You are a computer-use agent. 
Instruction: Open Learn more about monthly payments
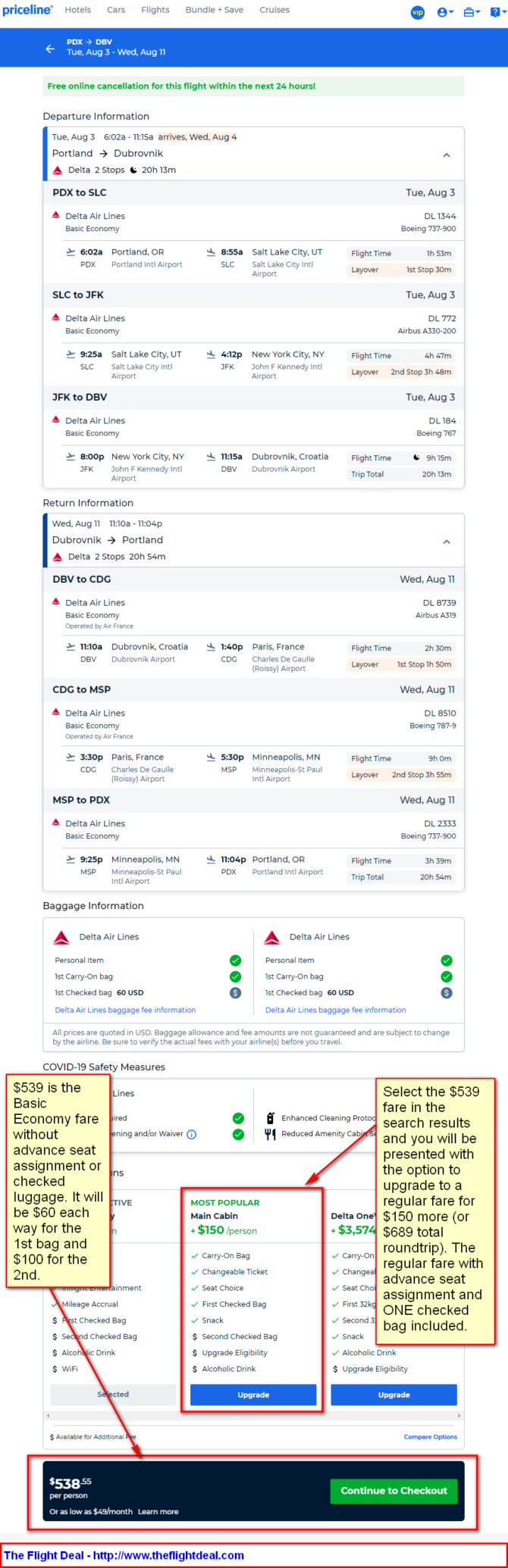tap(158, 1512)
